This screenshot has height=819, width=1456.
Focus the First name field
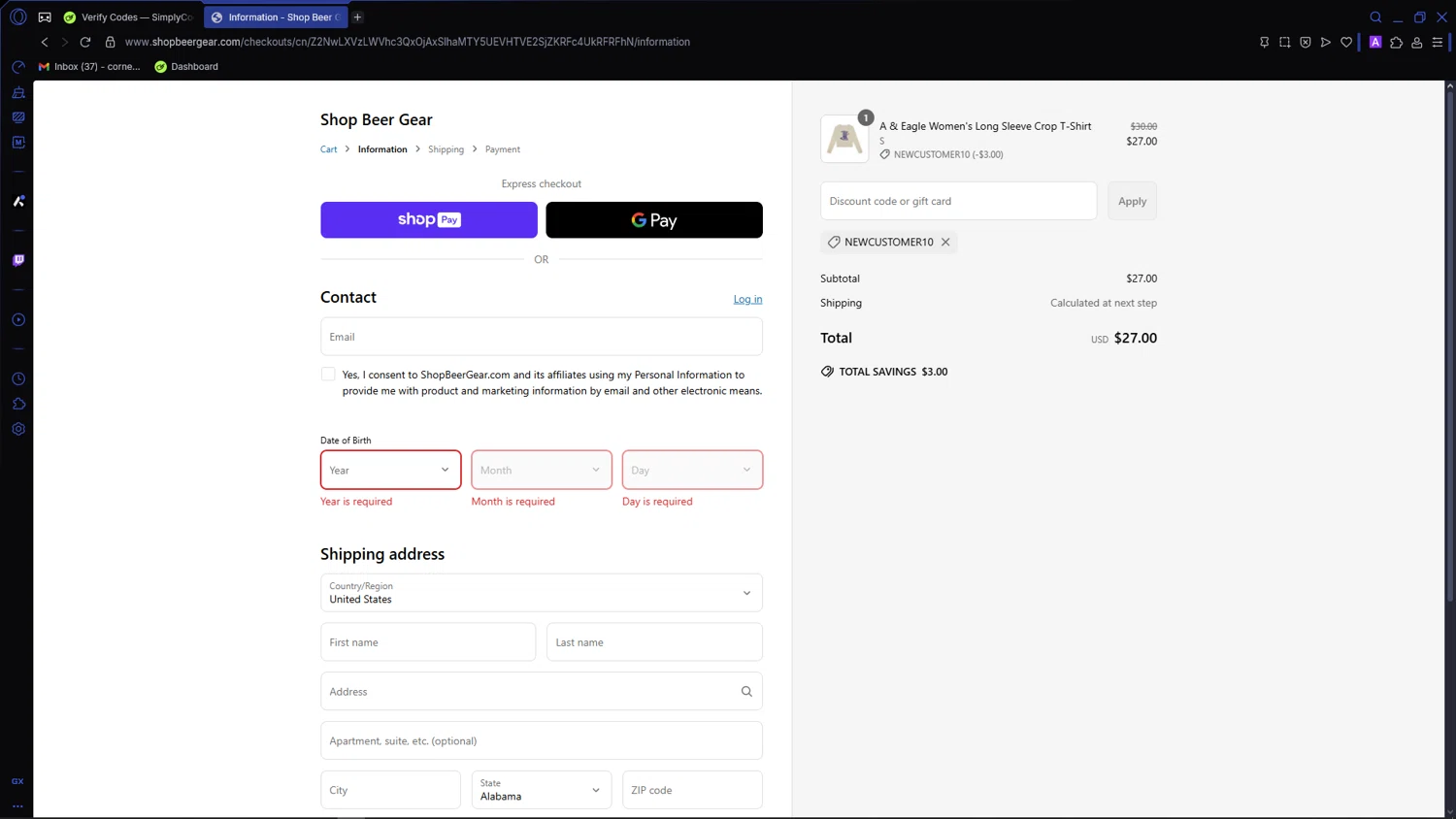(428, 642)
